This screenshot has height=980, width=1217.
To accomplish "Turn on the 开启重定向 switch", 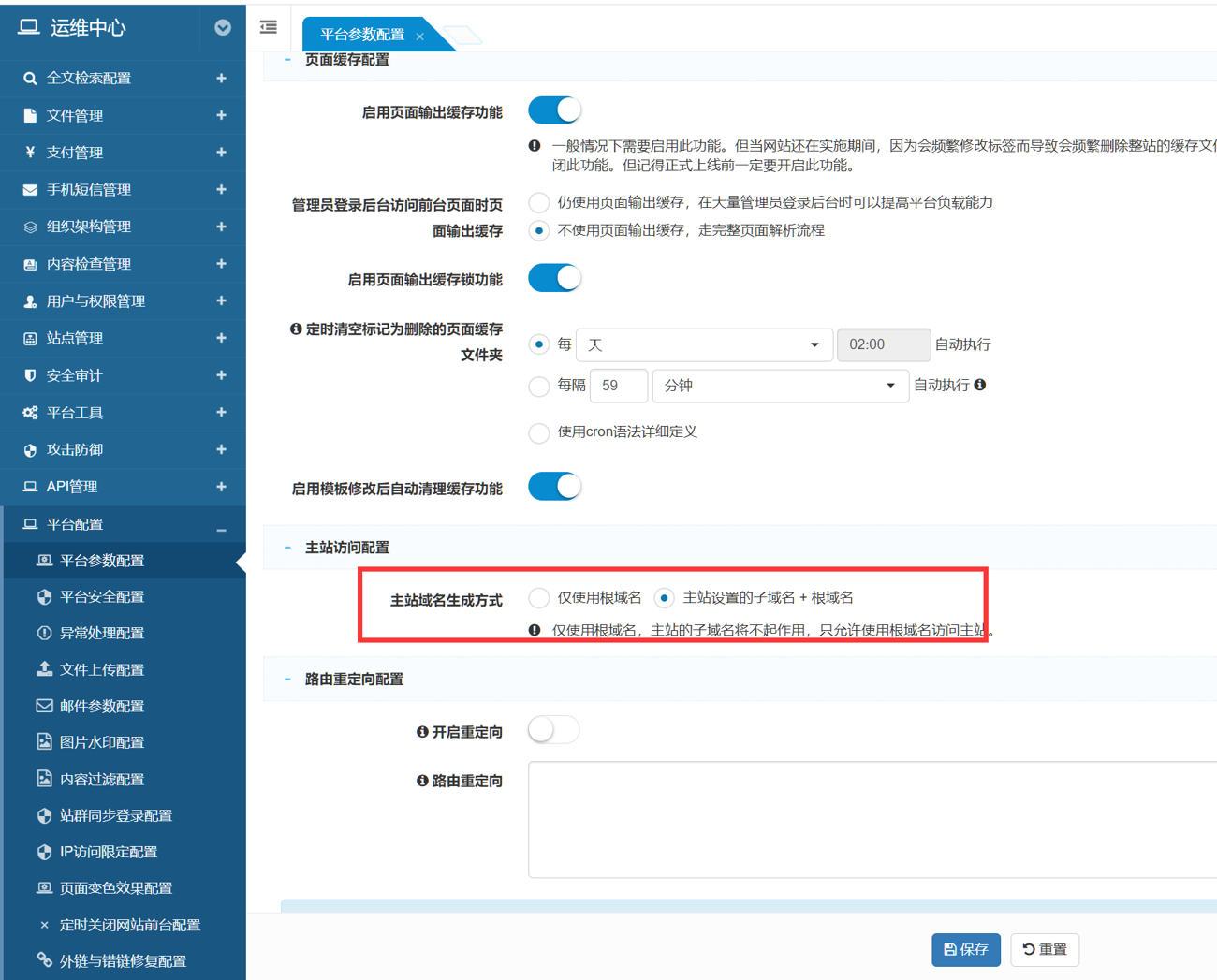I will coord(554,730).
